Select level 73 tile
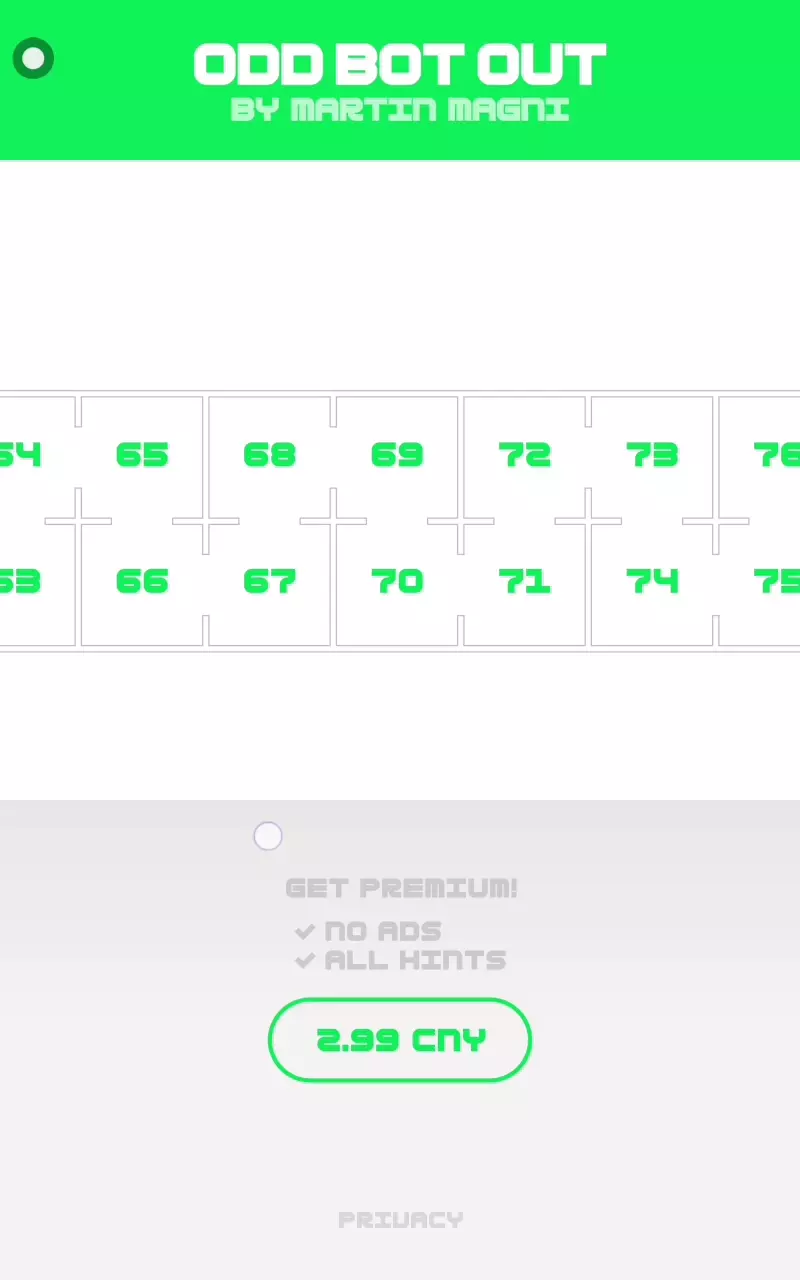This screenshot has width=800, height=1280. pyautogui.click(x=652, y=456)
